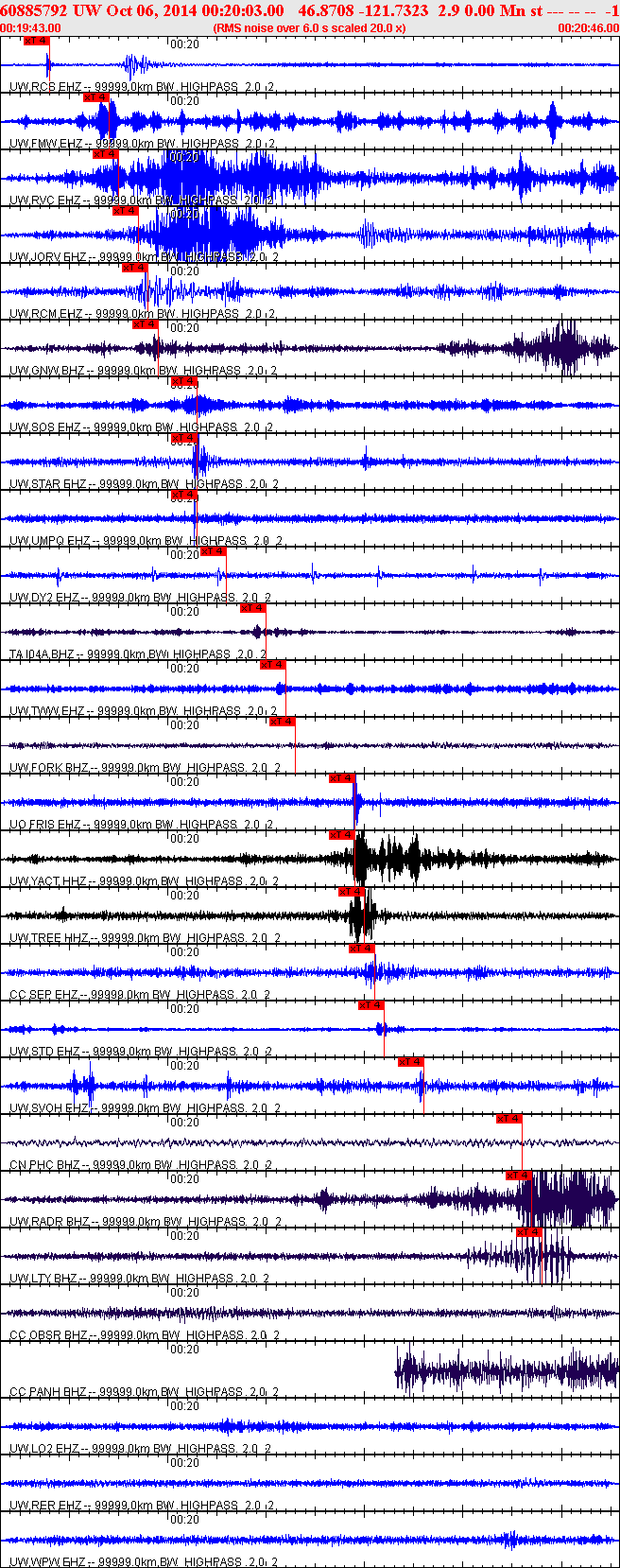The width and height of the screenshot is (620, 1568).
Task: Click the UW.FMW EHZ station label
Action: pos(46,144)
